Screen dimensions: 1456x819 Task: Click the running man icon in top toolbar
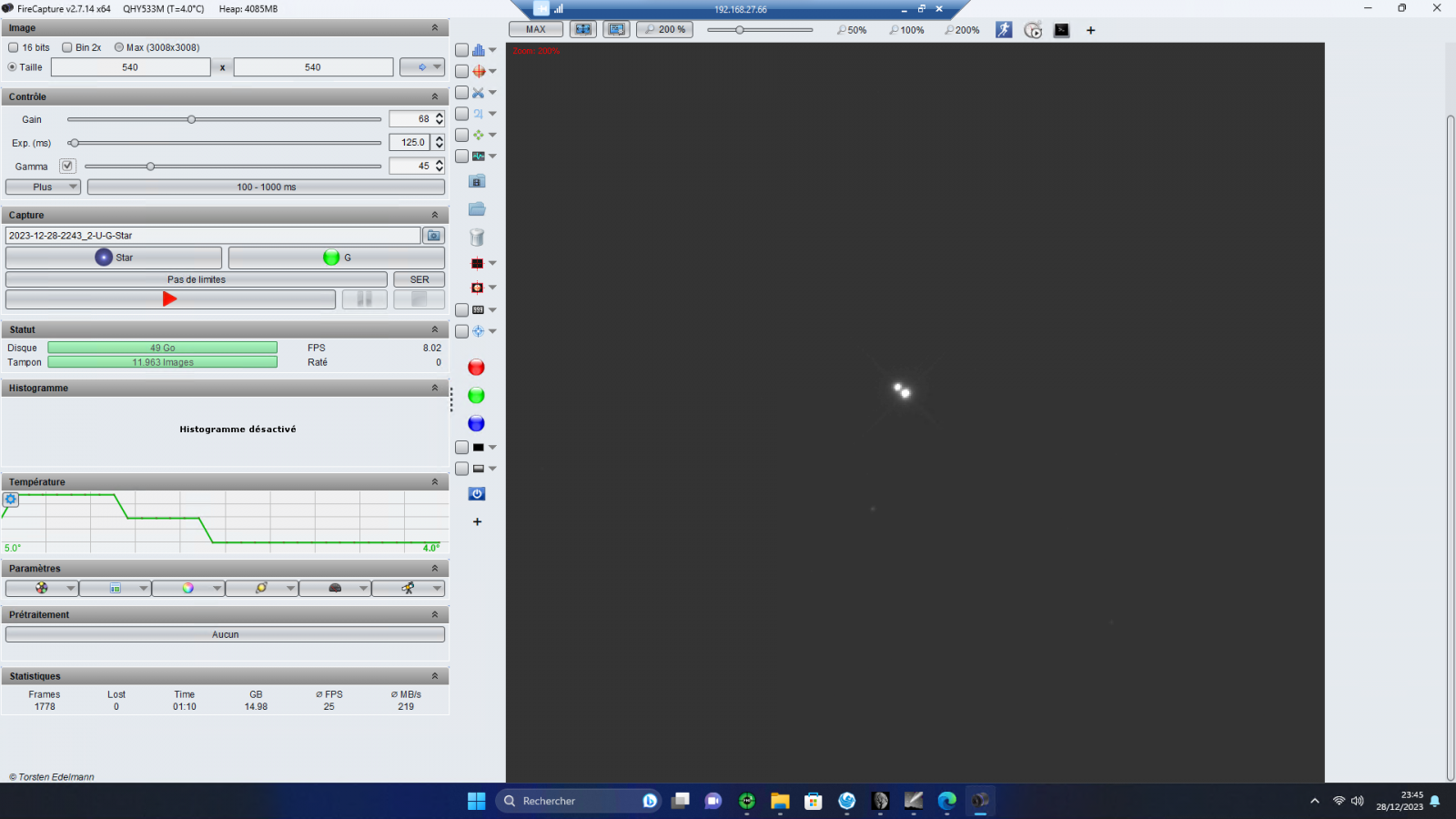[1004, 30]
